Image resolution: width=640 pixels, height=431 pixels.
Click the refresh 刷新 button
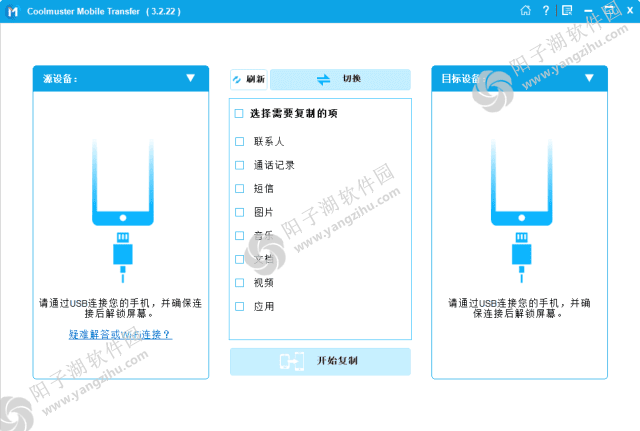pos(249,79)
